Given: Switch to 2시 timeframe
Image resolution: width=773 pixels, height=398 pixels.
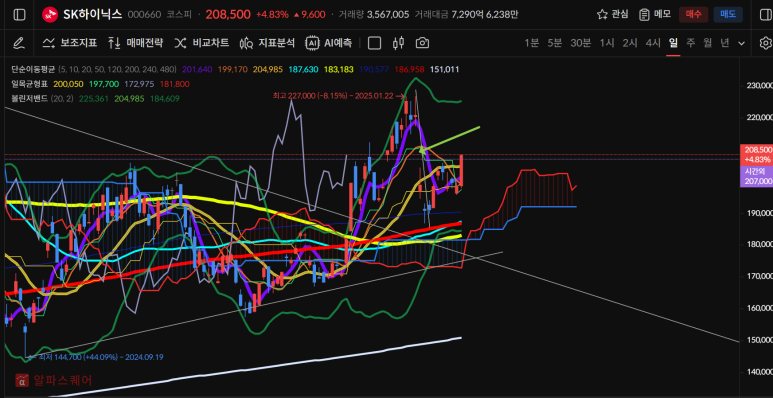Looking at the screenshot, I should (630, 43).
